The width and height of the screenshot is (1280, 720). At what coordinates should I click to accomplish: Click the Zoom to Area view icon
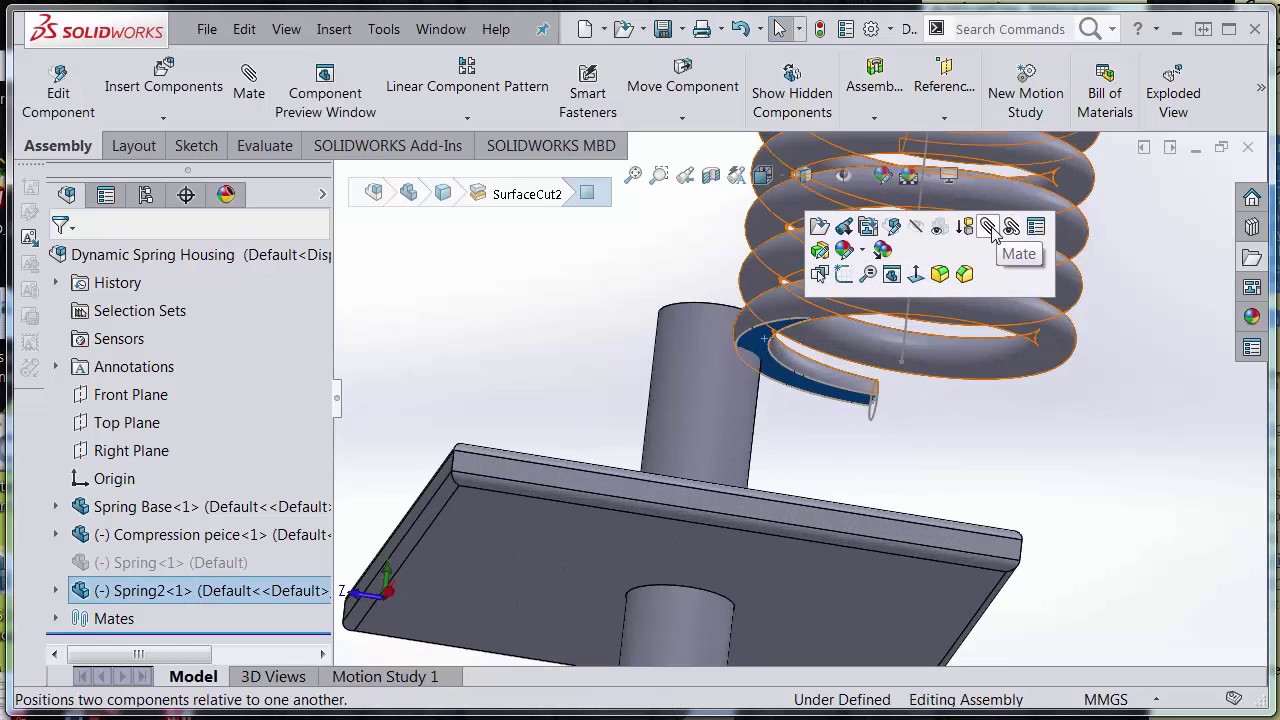click(x=659, y=176)
